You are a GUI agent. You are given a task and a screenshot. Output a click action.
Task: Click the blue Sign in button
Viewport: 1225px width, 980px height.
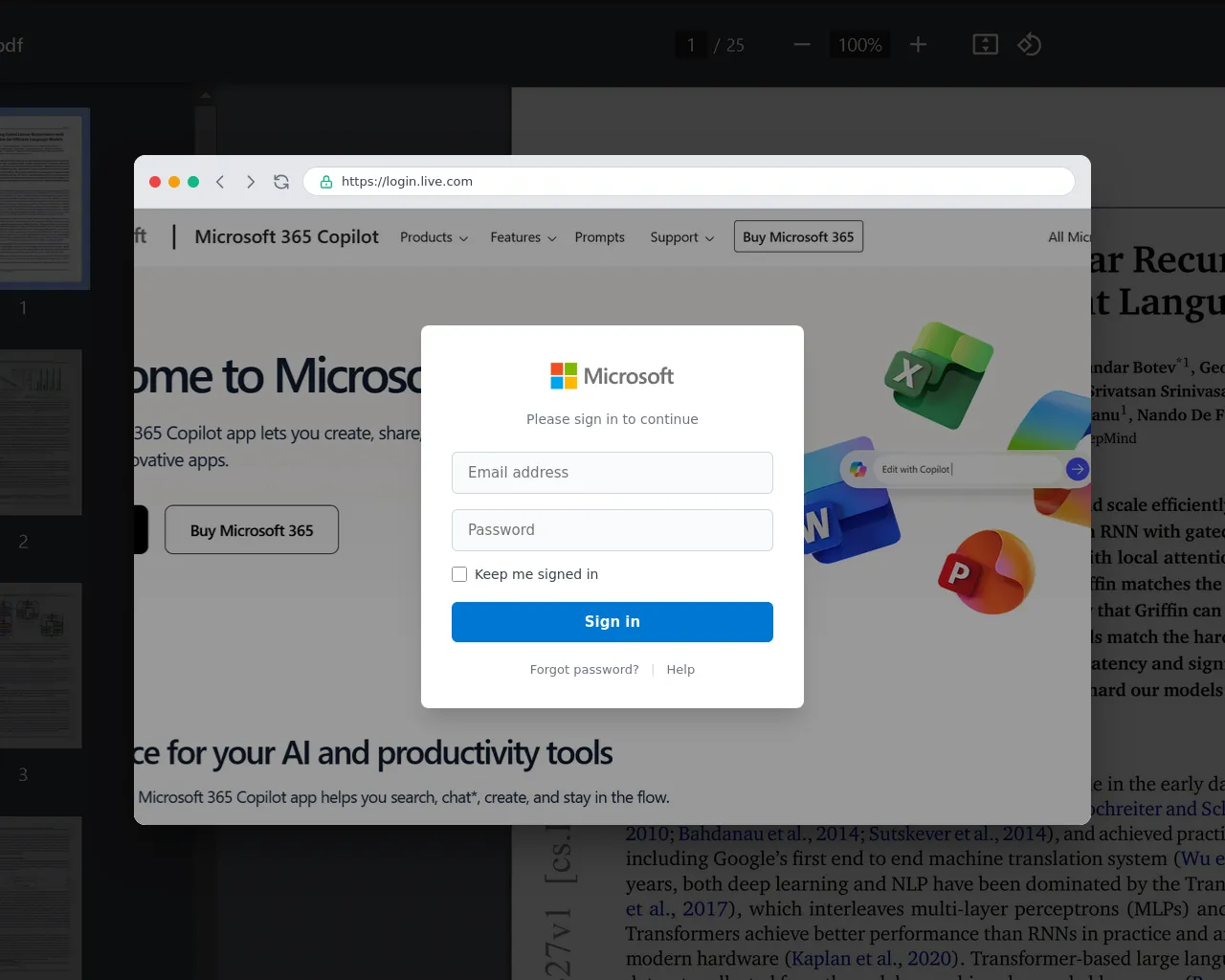coord(612,622)
